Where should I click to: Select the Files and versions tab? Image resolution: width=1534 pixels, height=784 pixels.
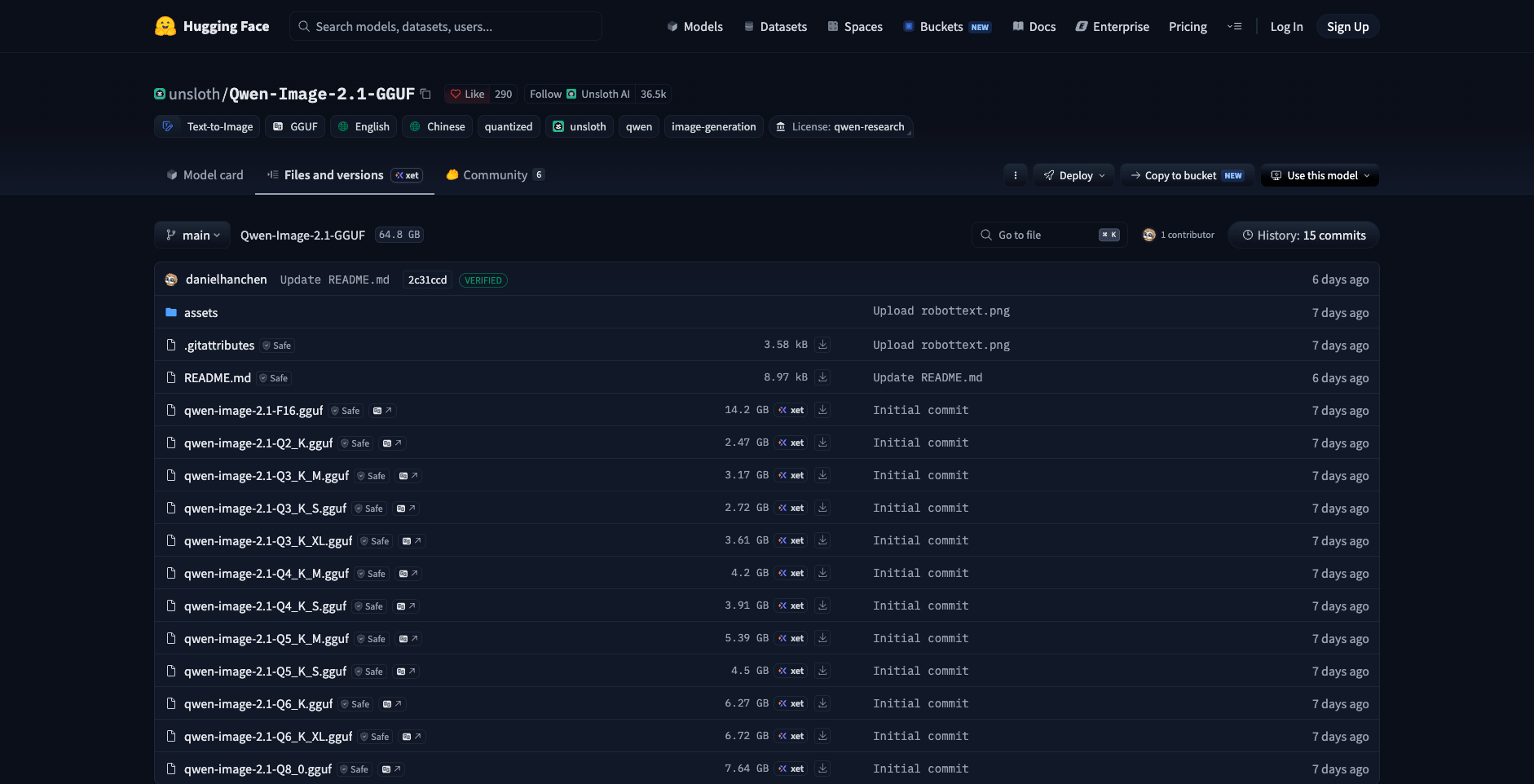coord(344,175)
